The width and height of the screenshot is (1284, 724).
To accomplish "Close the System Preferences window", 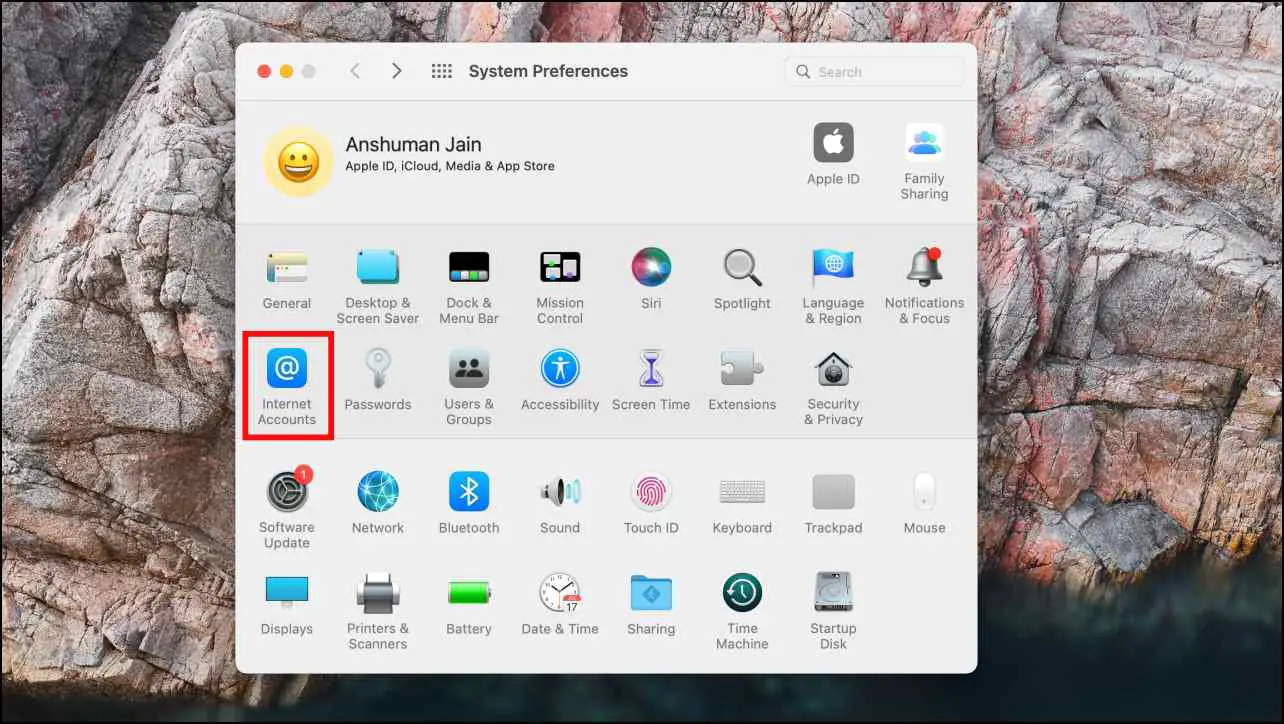I will tap(264, 71).
